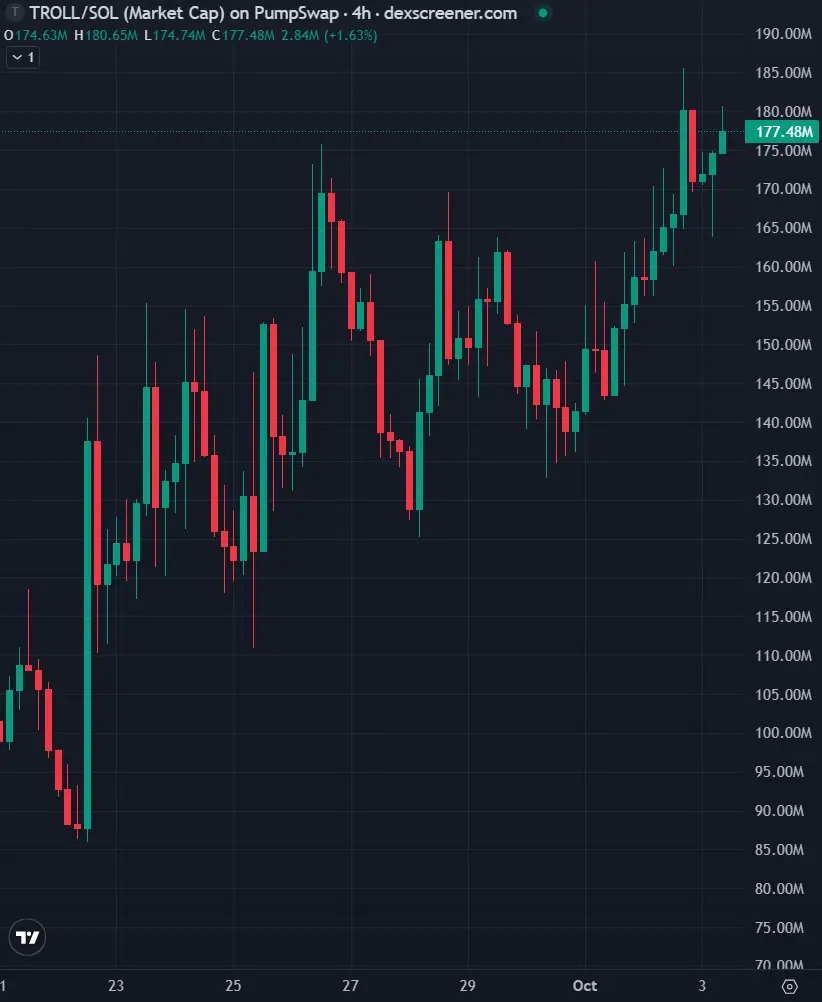Click the 75.00M price axis label
Screen dimensions: 822x1002
(779, 928)
